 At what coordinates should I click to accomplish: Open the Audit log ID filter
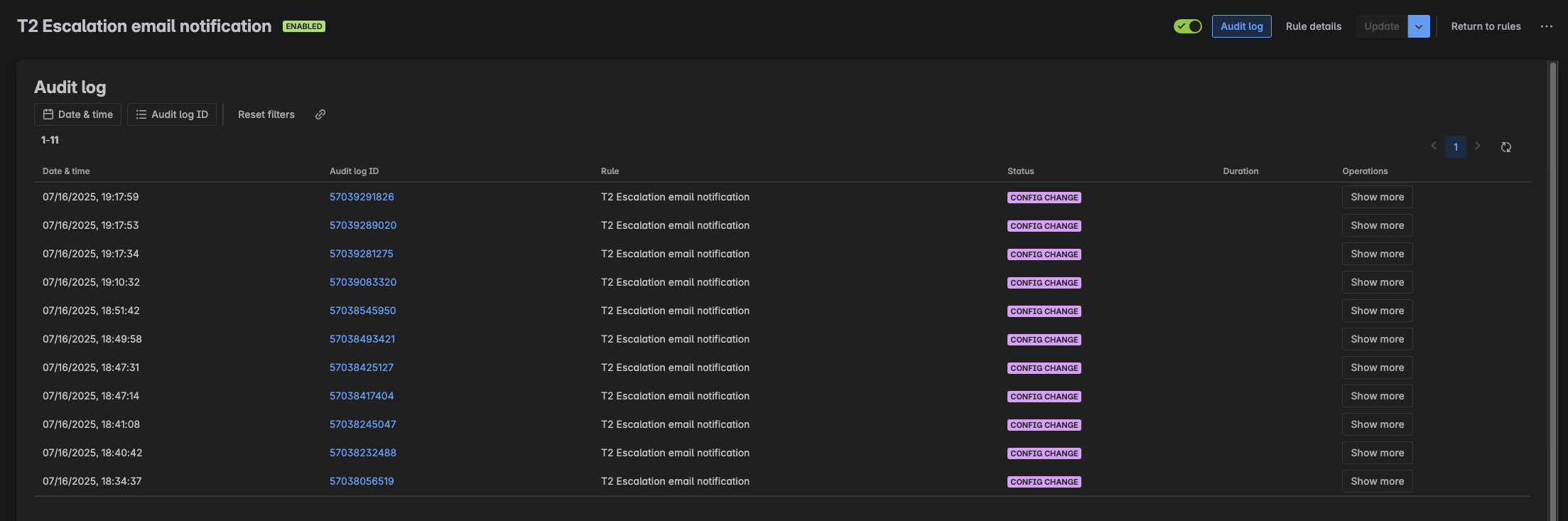tap(172, 114)
